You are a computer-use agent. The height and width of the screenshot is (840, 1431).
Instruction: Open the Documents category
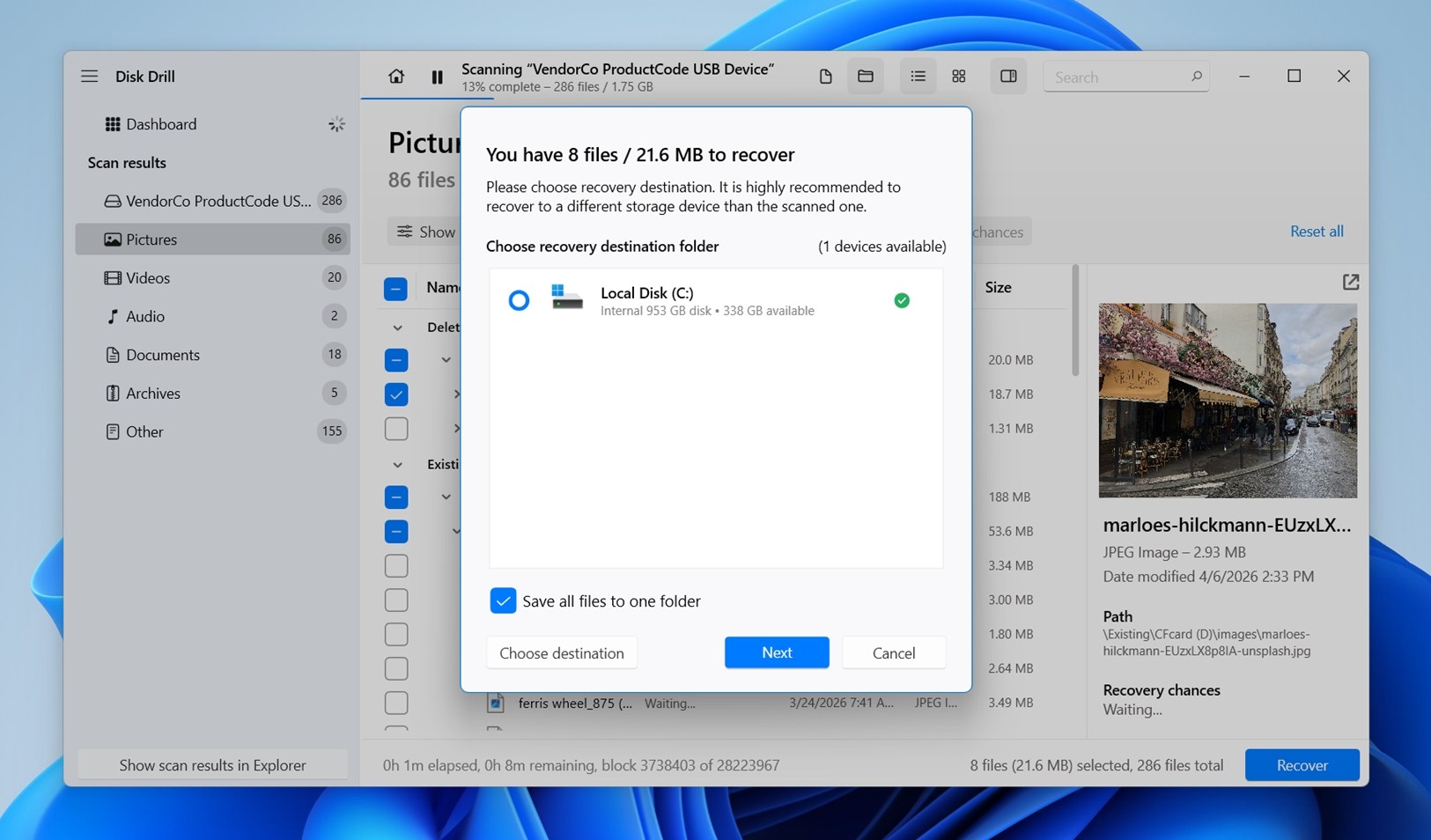[213, 355]
